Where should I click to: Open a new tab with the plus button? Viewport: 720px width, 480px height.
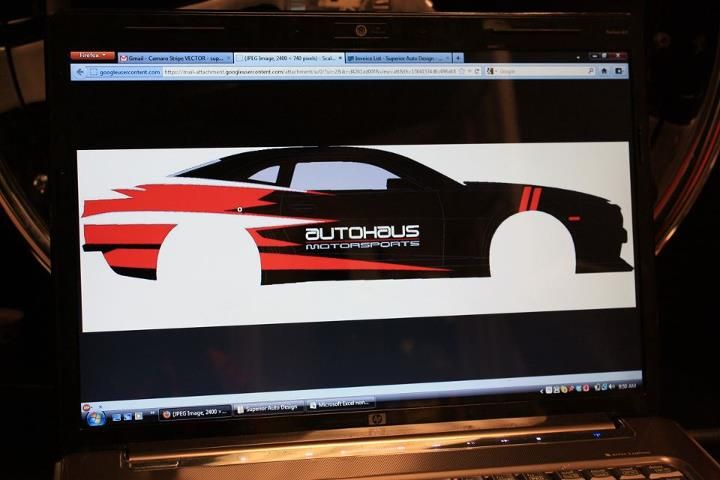[458, 58]
